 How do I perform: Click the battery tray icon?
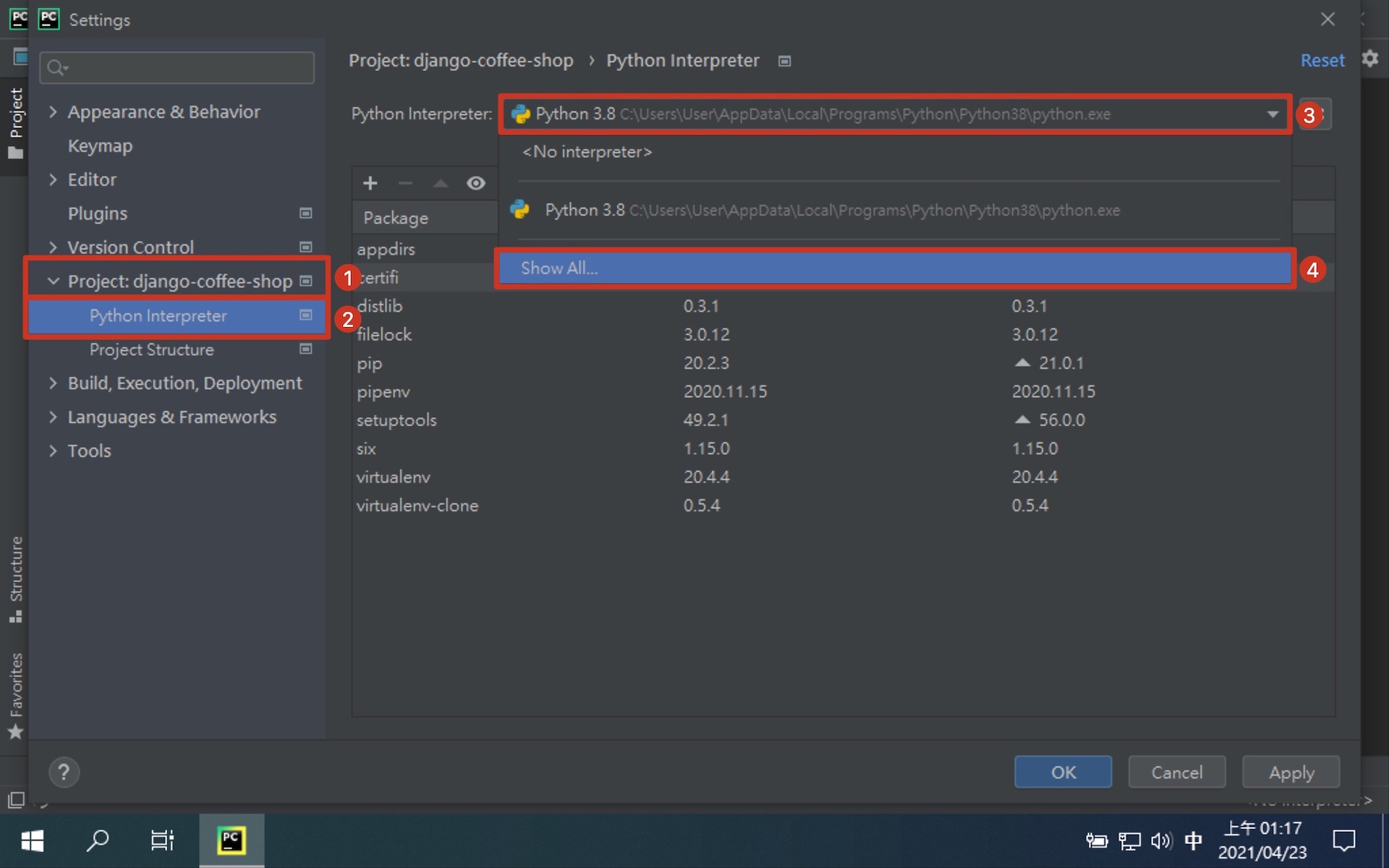(1097, 841)
